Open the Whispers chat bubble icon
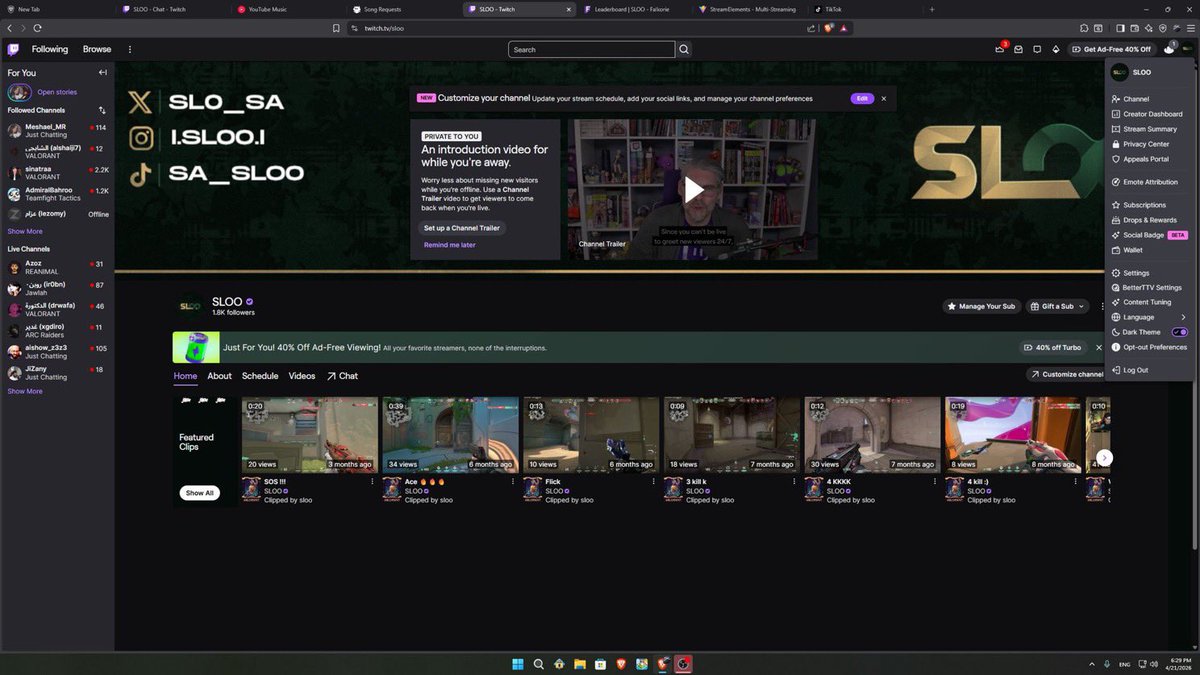This screenshot has height=675, width=1200. pos(1037,49)
